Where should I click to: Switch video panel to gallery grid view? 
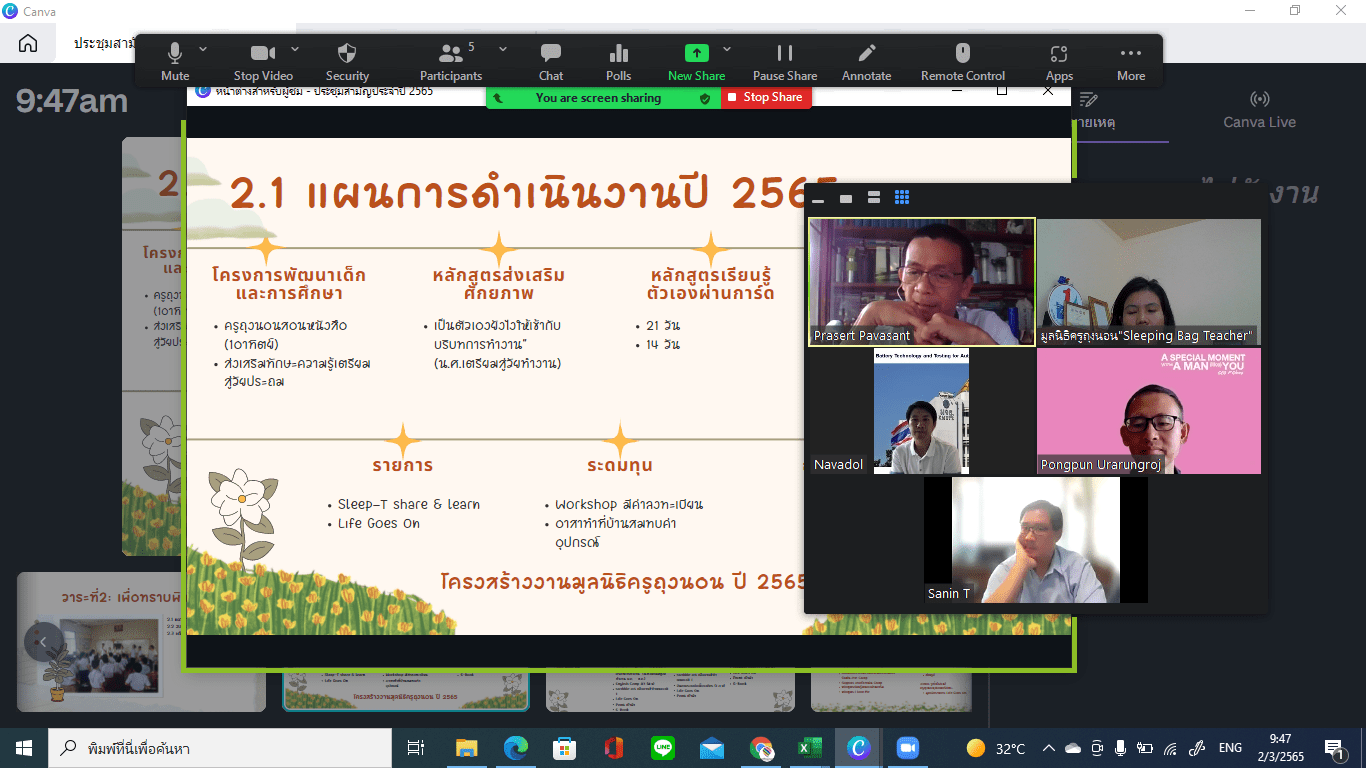click(x=902, y=198)
